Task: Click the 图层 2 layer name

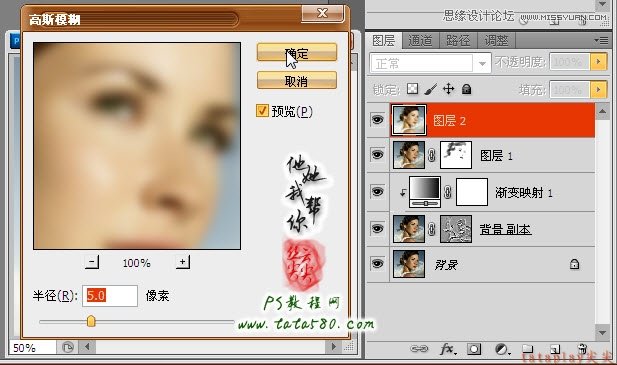Action: click(449, 120)
